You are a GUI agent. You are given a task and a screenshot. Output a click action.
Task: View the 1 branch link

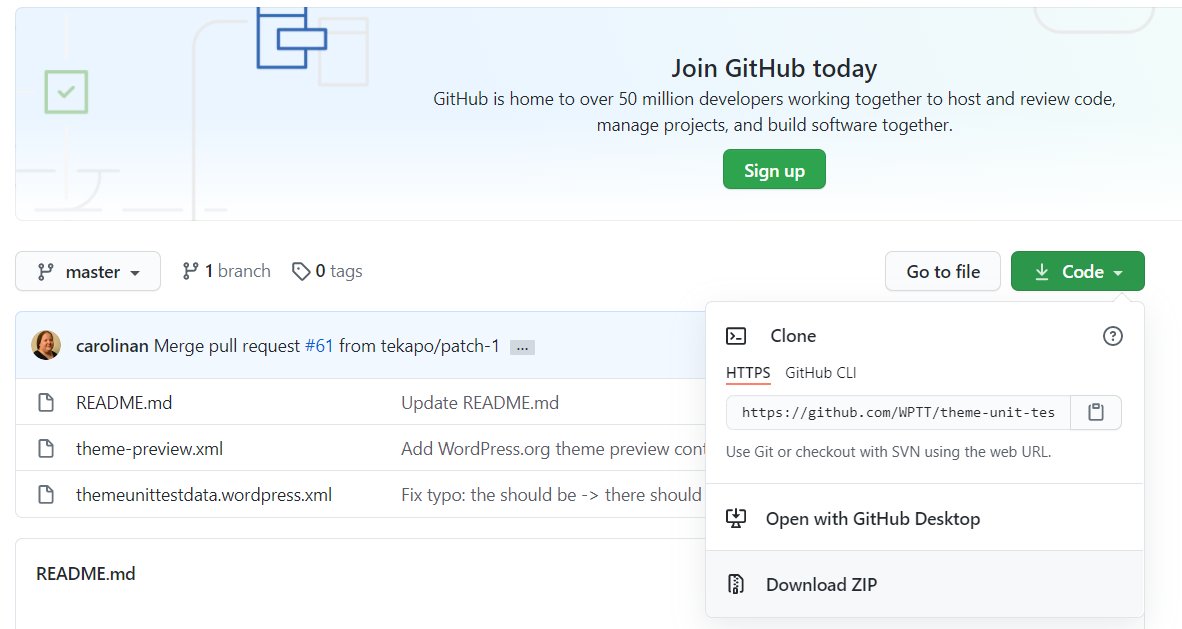click(226, 271)
